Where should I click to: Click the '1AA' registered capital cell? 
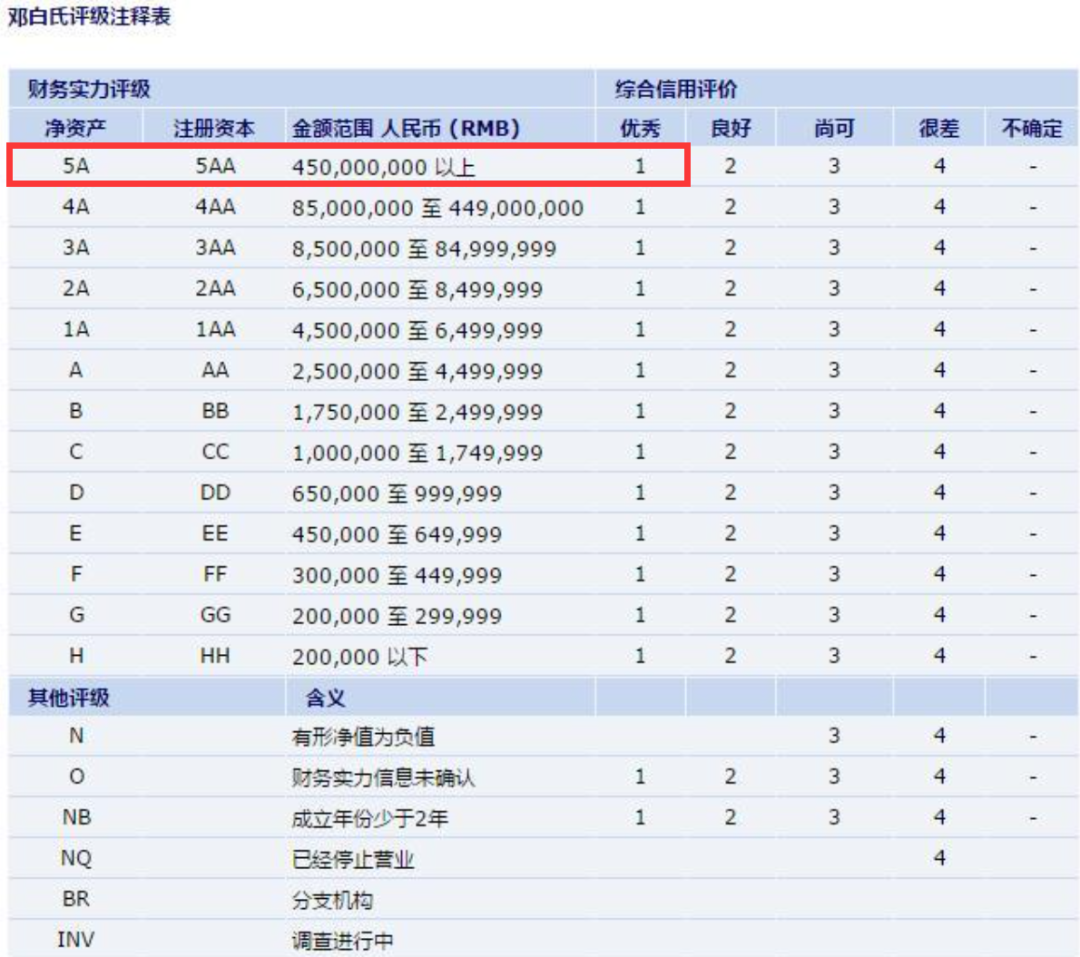coord(215,329)
